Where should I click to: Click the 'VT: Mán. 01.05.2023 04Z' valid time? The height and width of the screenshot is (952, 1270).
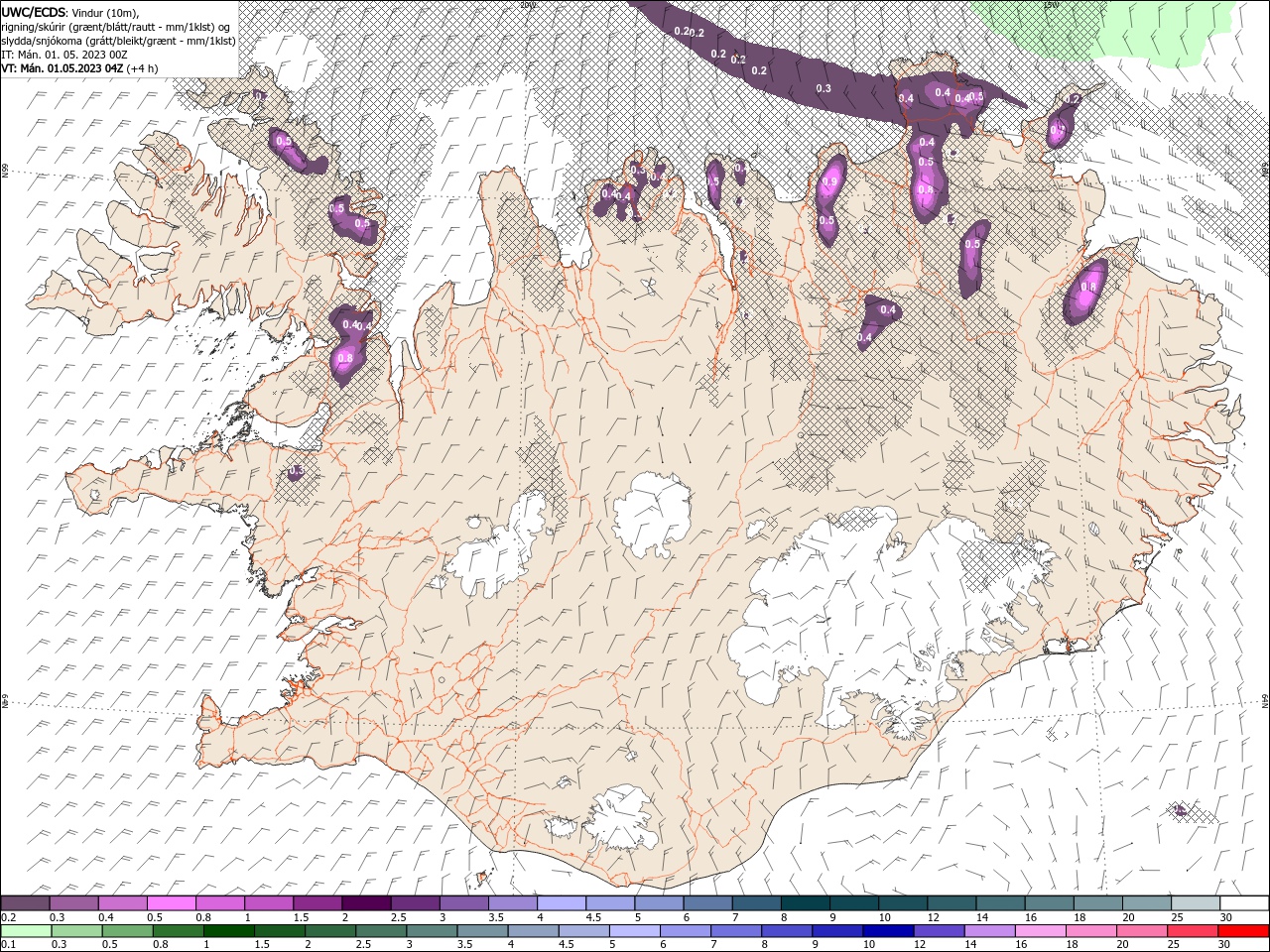(62, 68)
